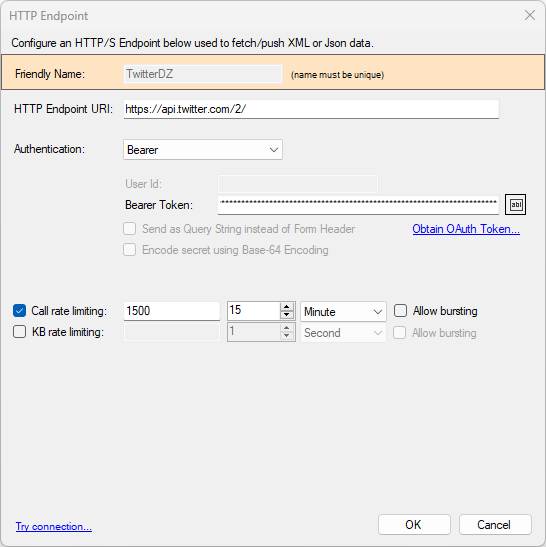Click into the Bearer Token field
This screenshot has height=547, width=546.
(x=358, y=204)
